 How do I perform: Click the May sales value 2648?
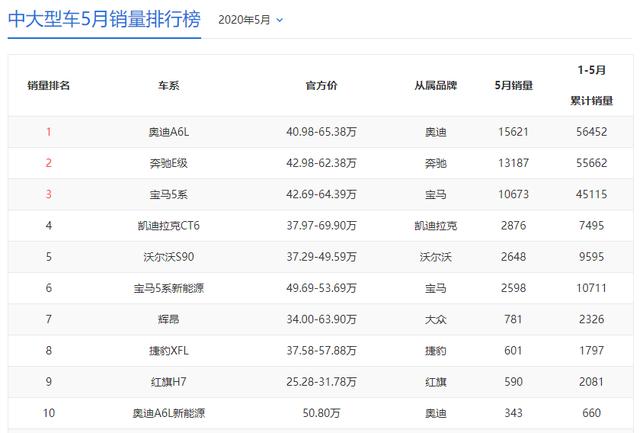tap(513, 257)
